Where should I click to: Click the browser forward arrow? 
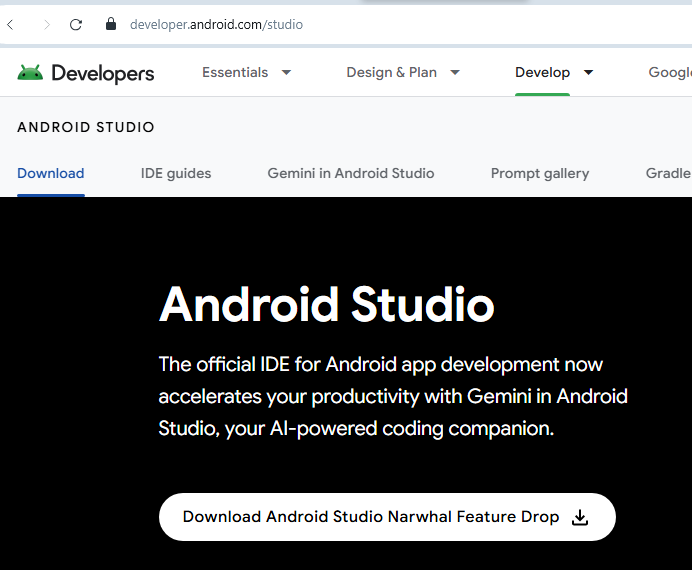tap(46, 25)
